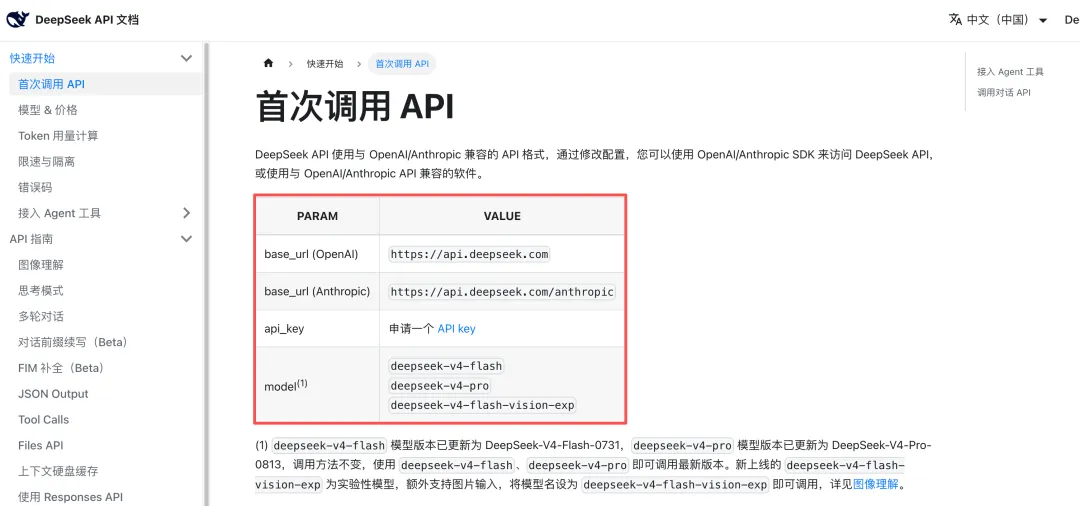The height and width of the screenshot is (506, 1080).
Task: Jump to 接入 Agent 工具 in page outline
Action: (1010, 72)
